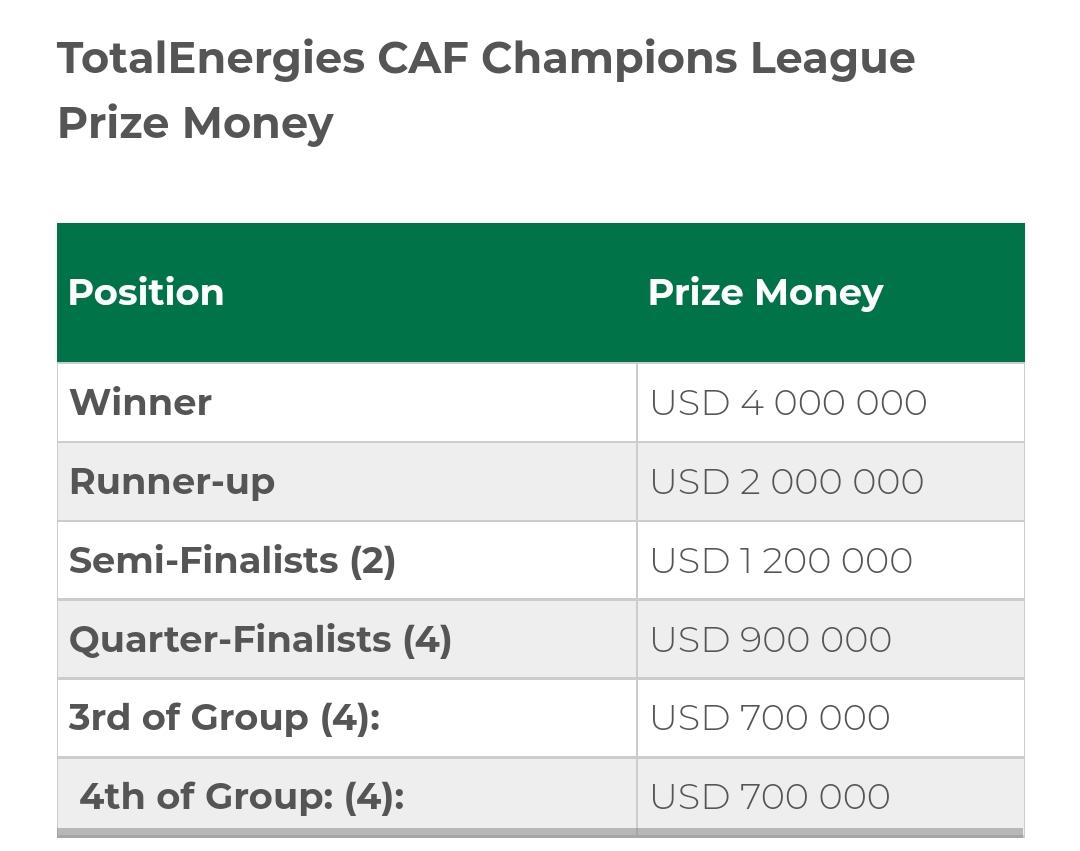1080x851 pixels.
Task: Click "Money" in the heading's second line
Action: coord(258,123)
